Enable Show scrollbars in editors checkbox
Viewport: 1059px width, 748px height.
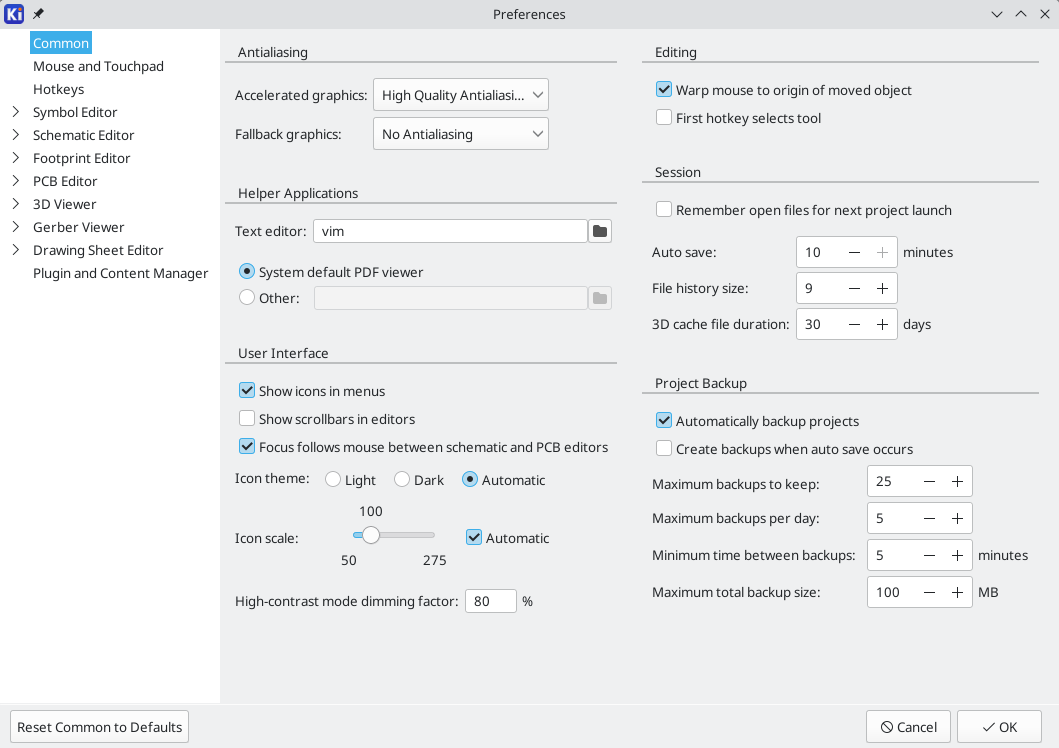tap(247, 419)
